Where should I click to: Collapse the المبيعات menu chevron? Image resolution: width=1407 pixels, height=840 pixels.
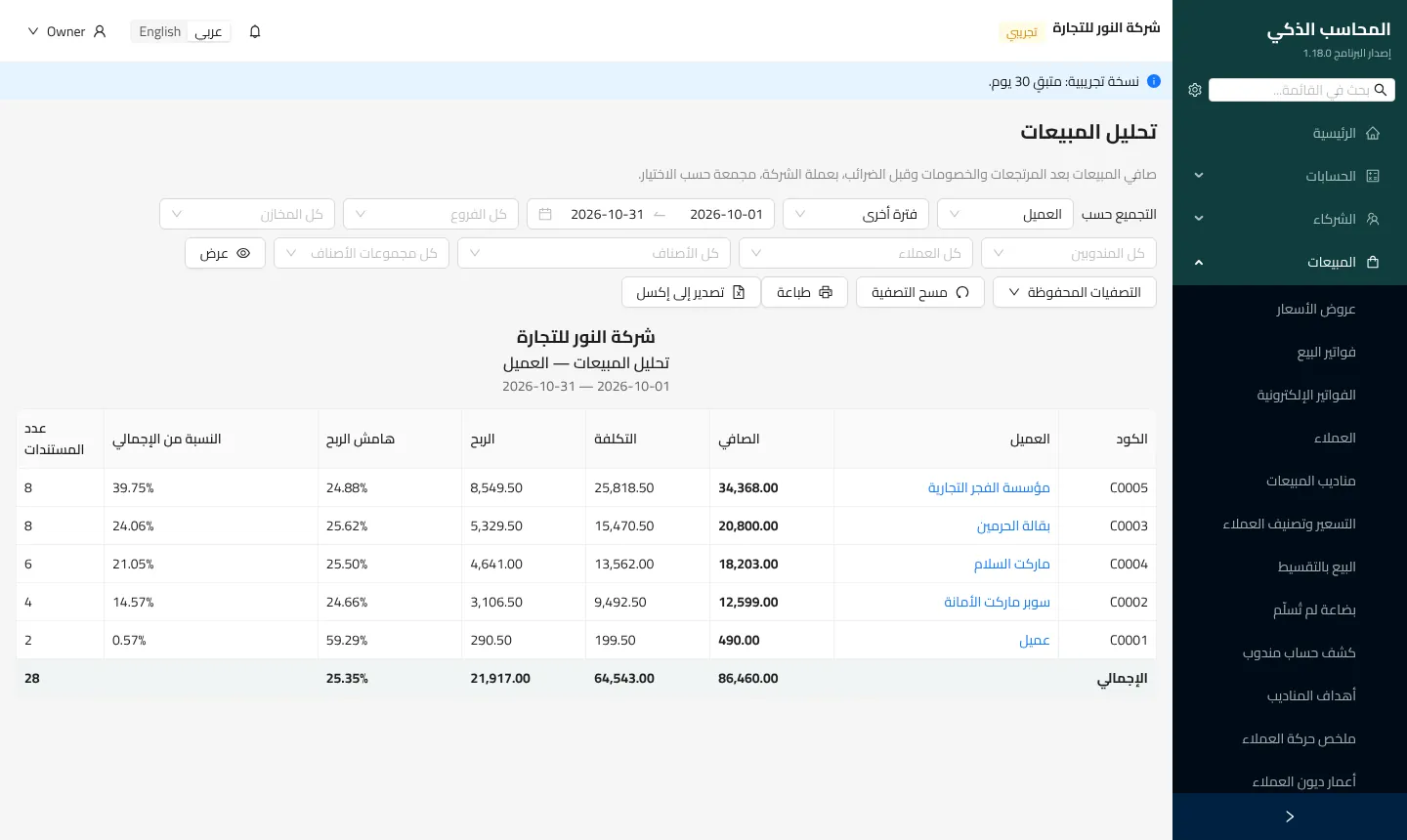point(1199,262)
